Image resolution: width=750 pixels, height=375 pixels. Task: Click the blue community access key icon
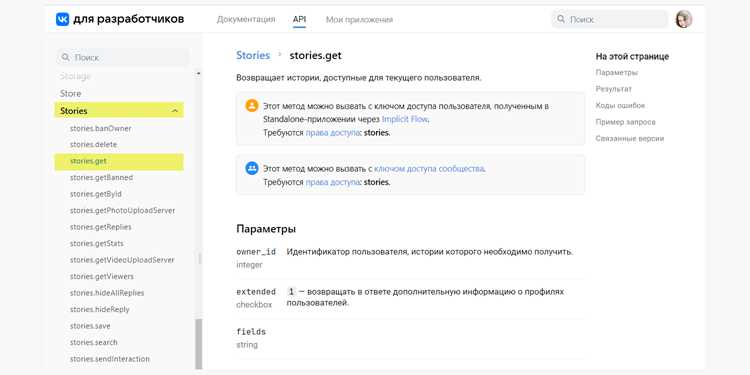point(252,168)
